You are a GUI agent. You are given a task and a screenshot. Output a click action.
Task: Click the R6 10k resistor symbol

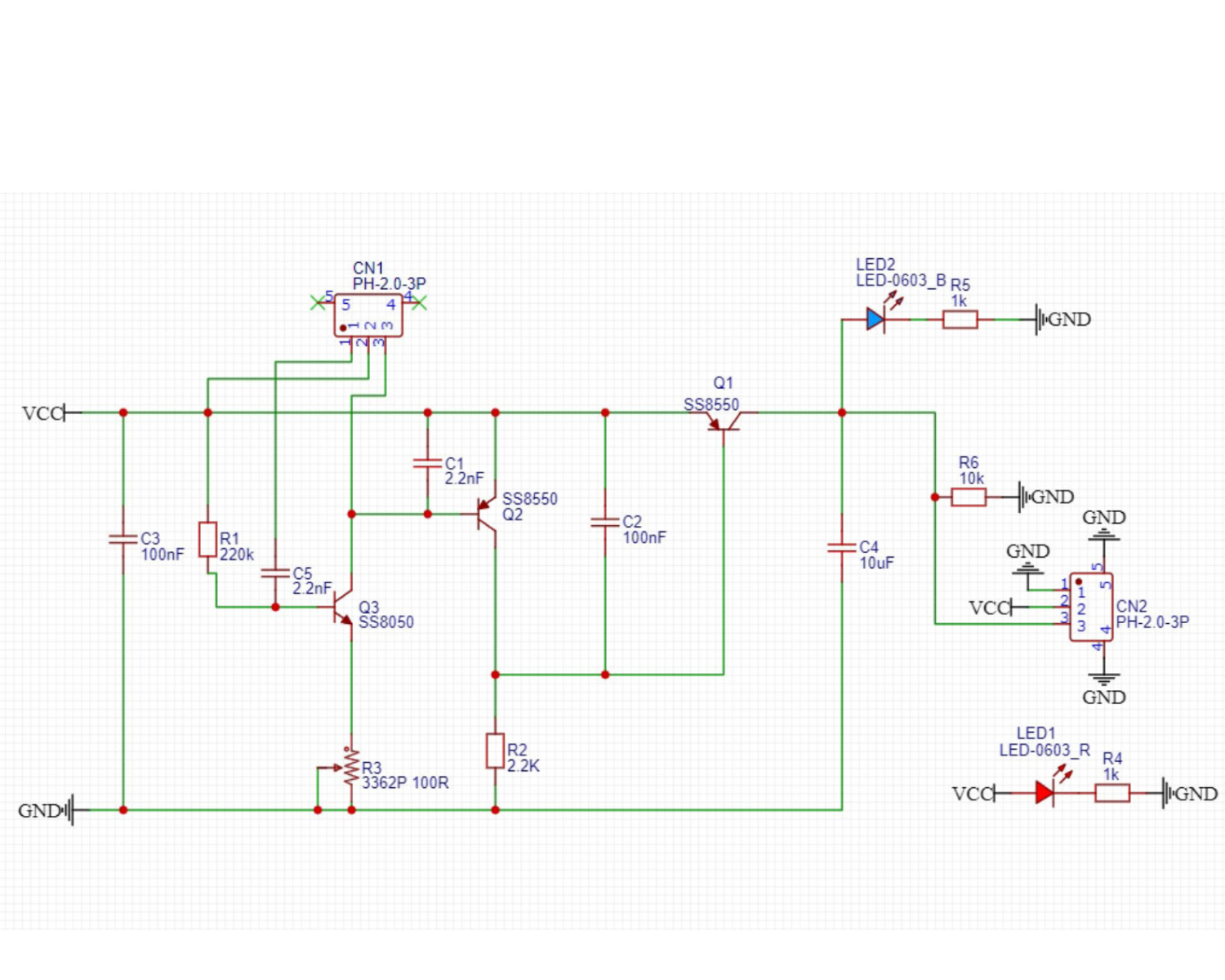tap(969, 497)
